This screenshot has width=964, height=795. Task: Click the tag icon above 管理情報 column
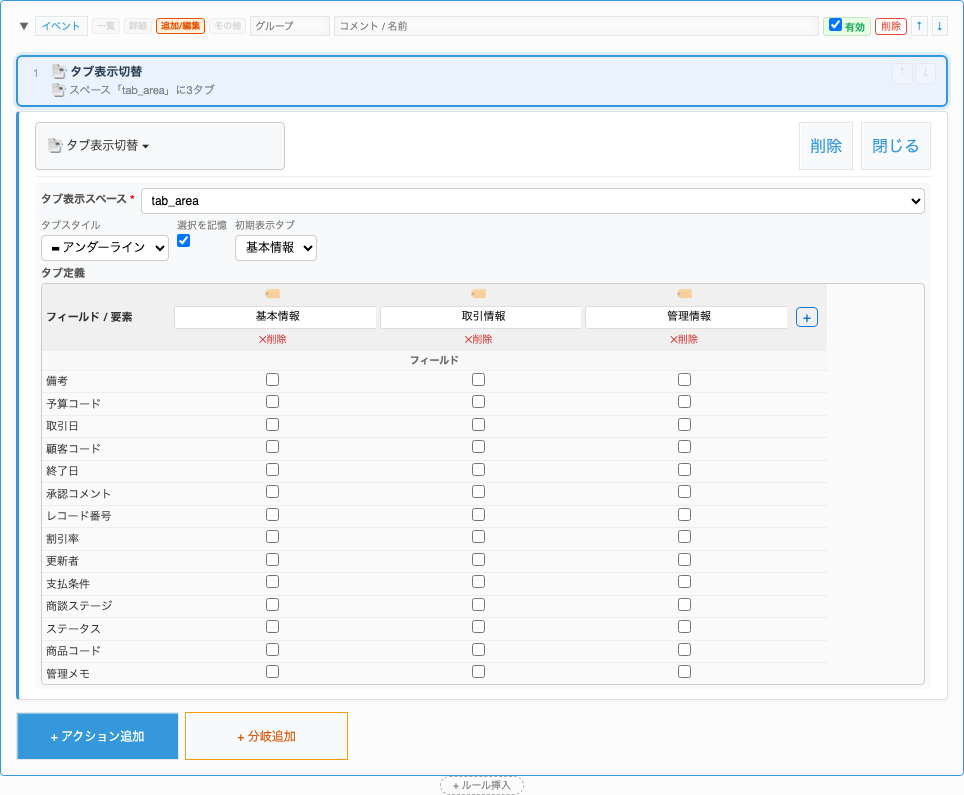click(x=684, y=293)
